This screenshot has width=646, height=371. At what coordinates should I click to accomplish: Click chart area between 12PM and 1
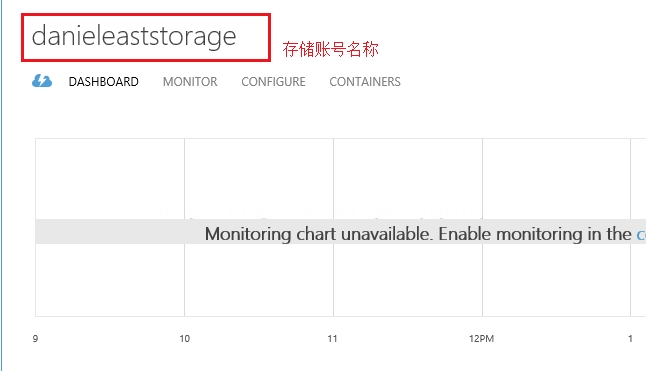[x=557, y=179]
